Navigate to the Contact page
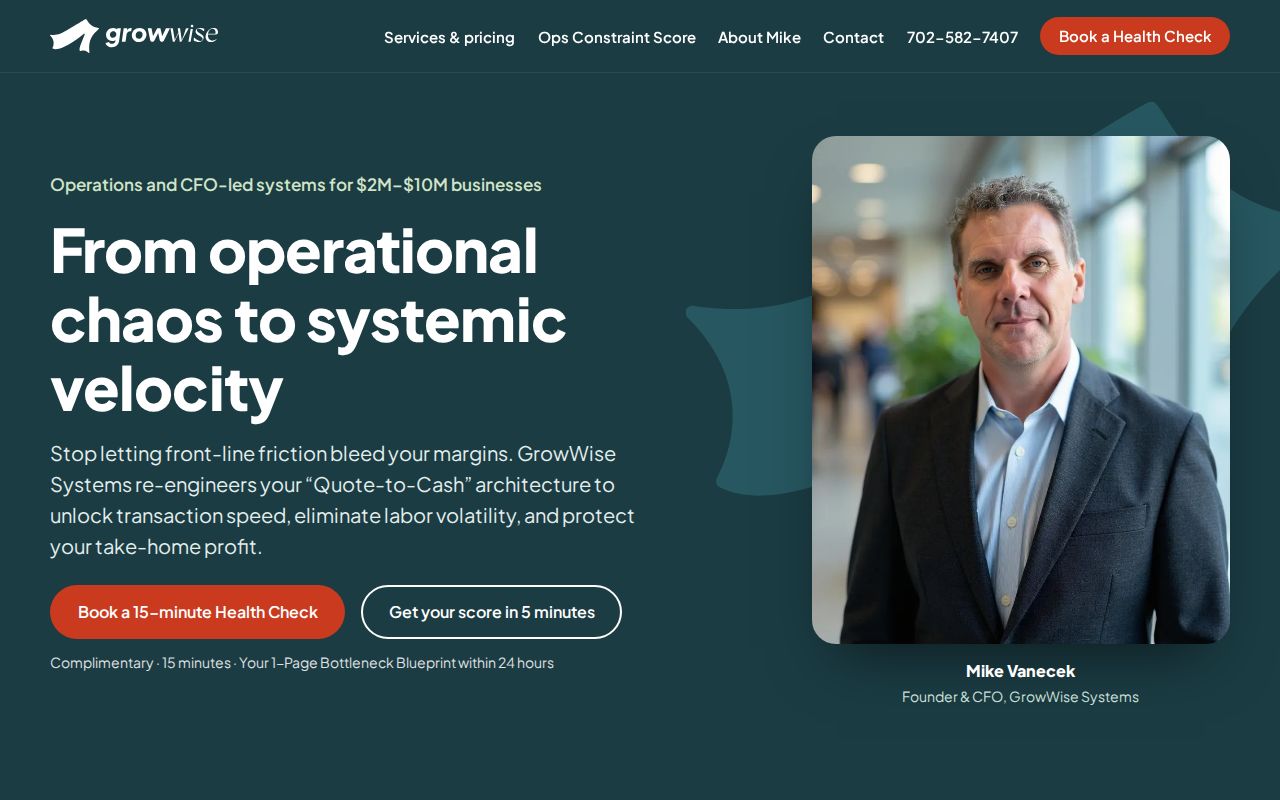1280x800 pixels. click(853, 38)
